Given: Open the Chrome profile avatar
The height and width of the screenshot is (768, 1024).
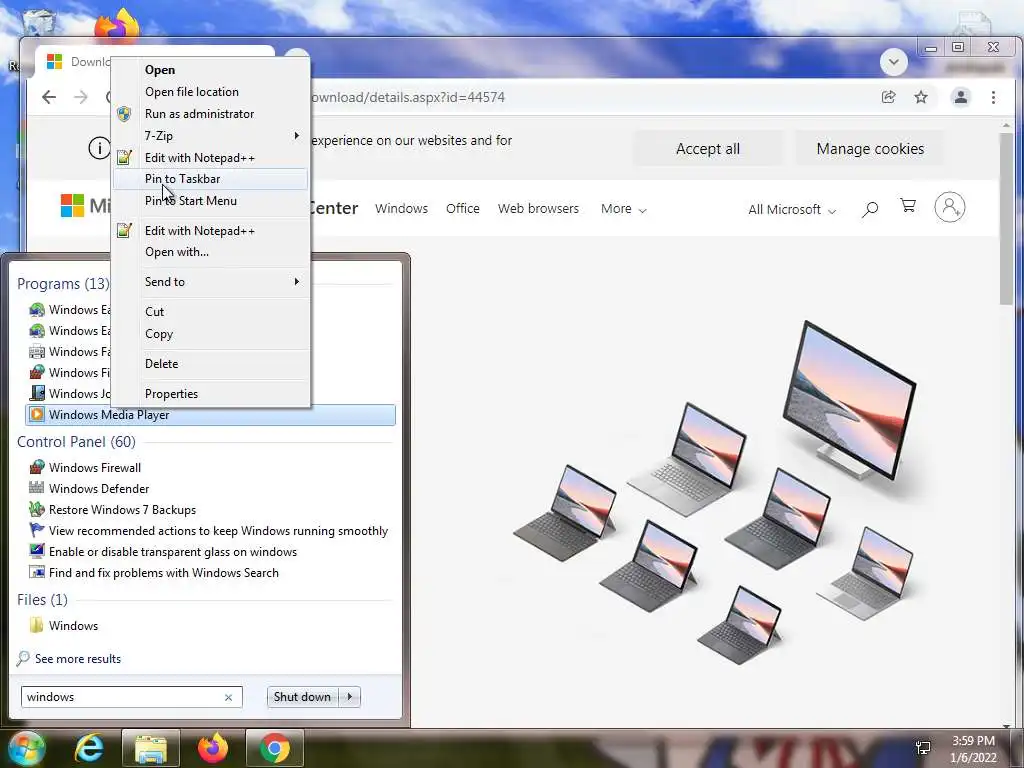Looking at the screenshot, I should [961, 97].
